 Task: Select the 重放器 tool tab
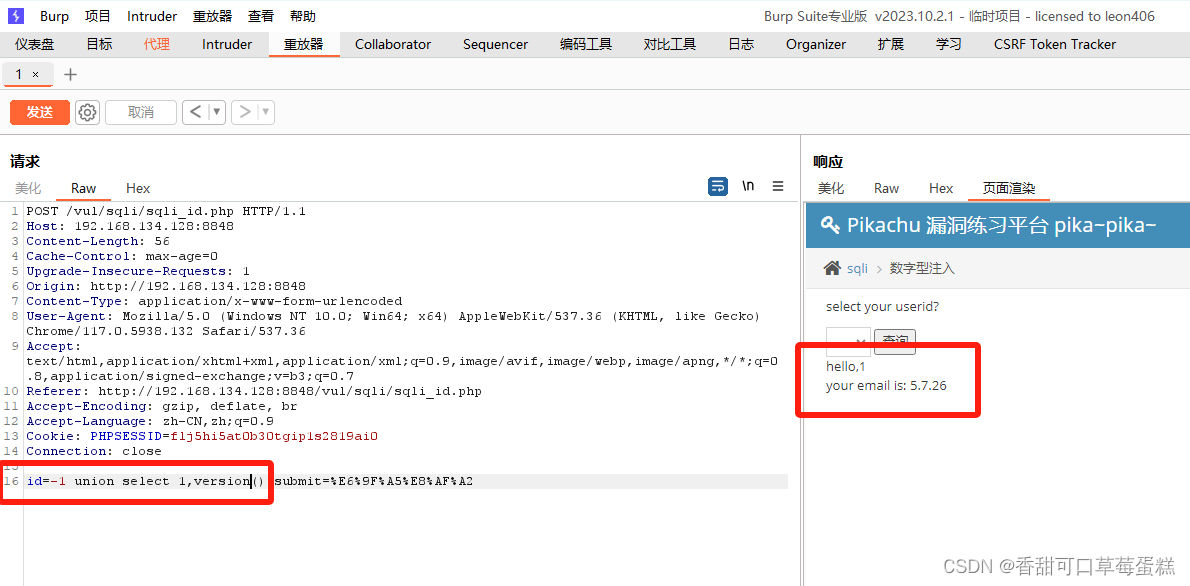pyautogui.click(x=304, y=45)
